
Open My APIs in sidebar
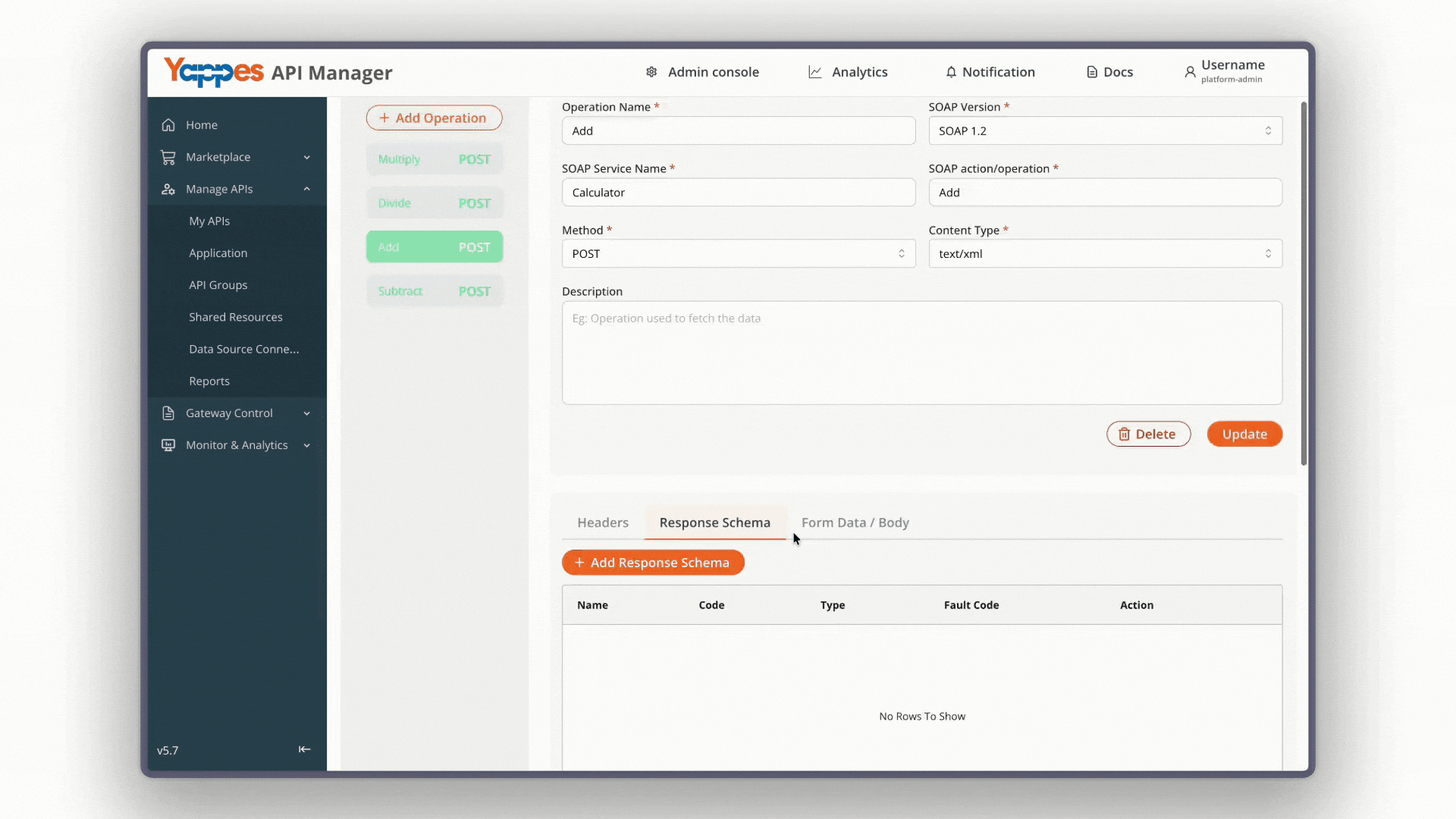coord(237,221)
